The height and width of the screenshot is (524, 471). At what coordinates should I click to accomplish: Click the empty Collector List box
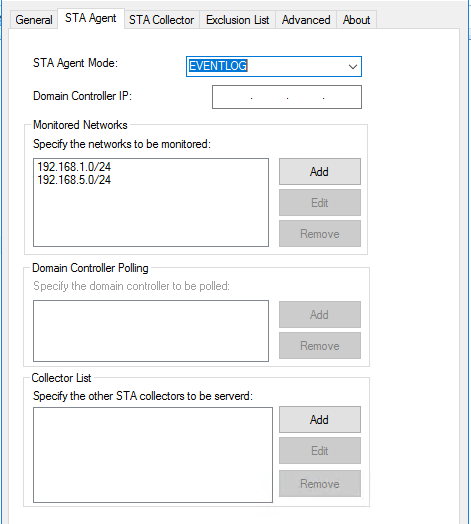pos(153,455)
